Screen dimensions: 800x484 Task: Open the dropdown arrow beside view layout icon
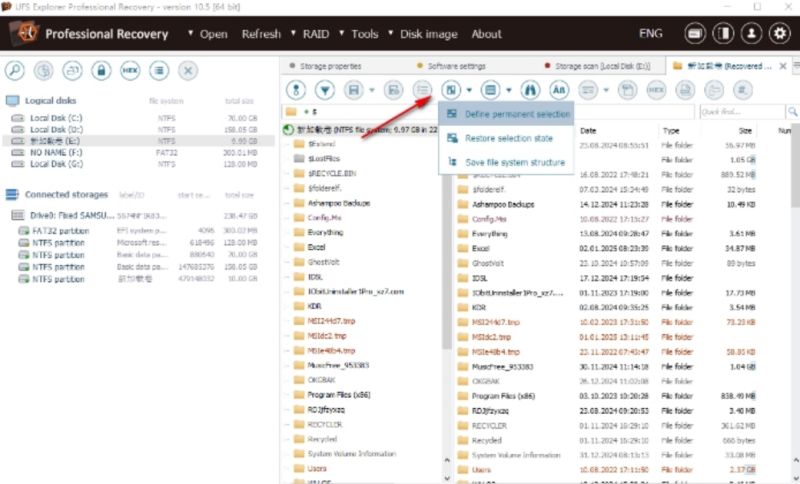pyautogui.click(x=509, y=90)
